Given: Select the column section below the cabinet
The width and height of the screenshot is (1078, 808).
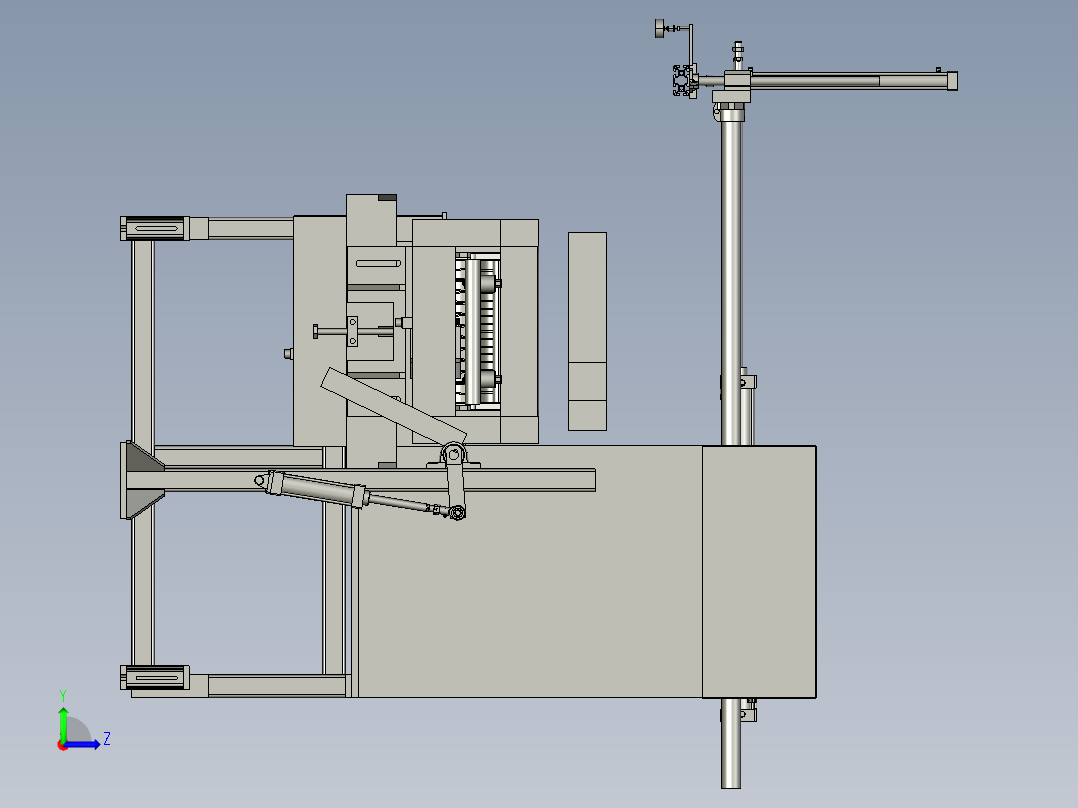Looking at the screenshot, I should 731,743.
